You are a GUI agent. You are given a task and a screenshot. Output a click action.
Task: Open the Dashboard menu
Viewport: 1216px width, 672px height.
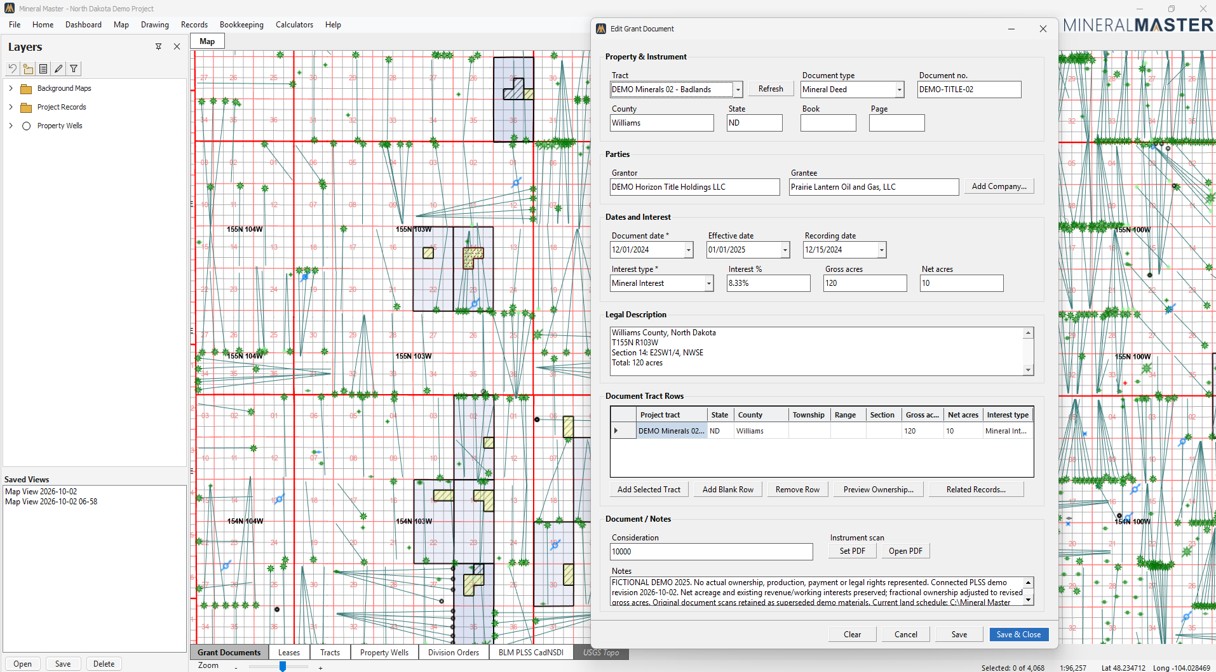coord(83,25)
